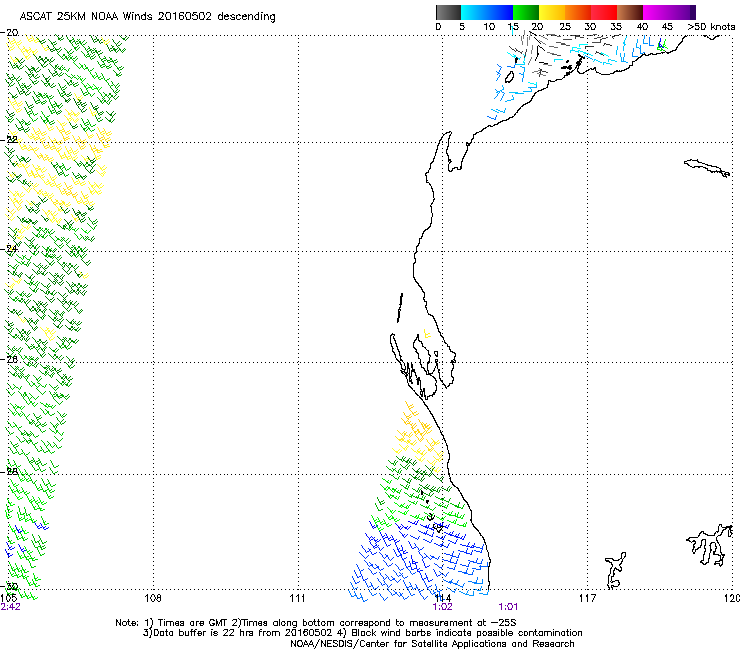Click the brown 35-40 knots color swatch
The image size is (740, 650).
(x=630, y=12)
